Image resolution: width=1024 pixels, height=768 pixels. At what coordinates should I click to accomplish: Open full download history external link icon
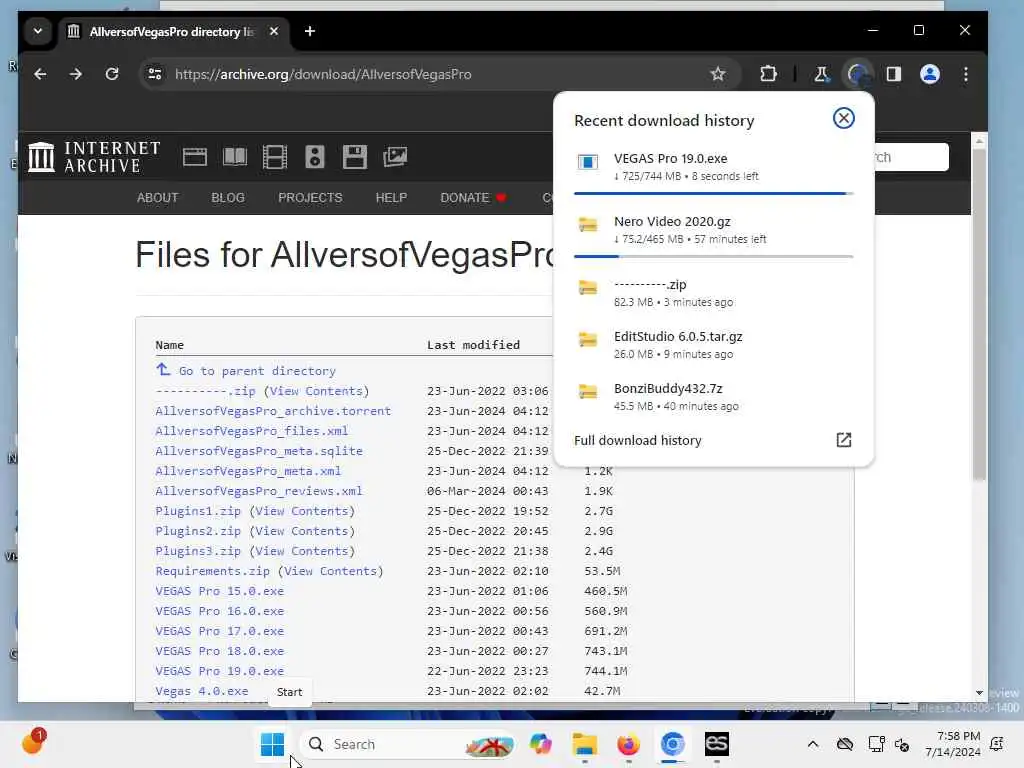point(844,440)
